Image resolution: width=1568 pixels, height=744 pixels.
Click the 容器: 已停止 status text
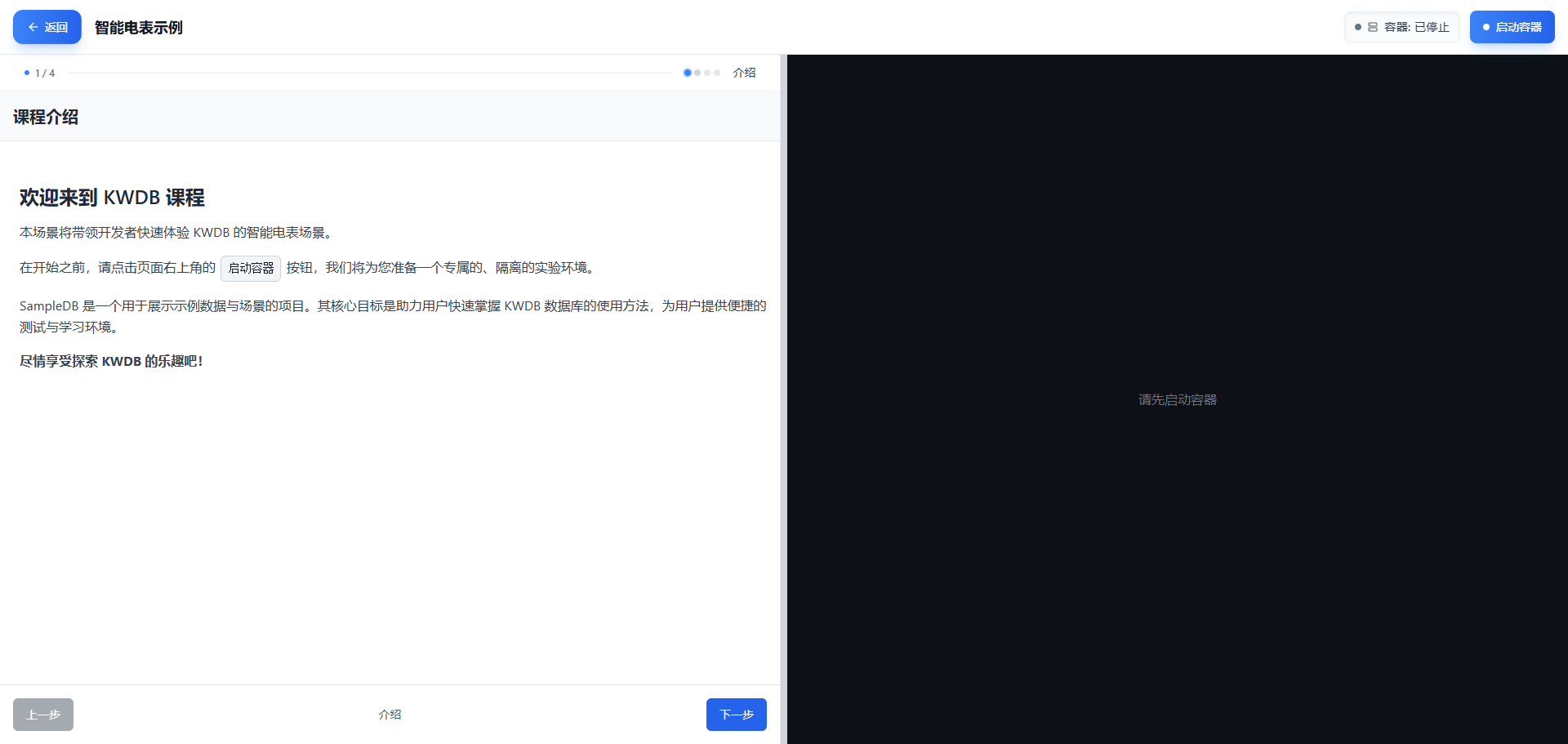point(1416,27)
